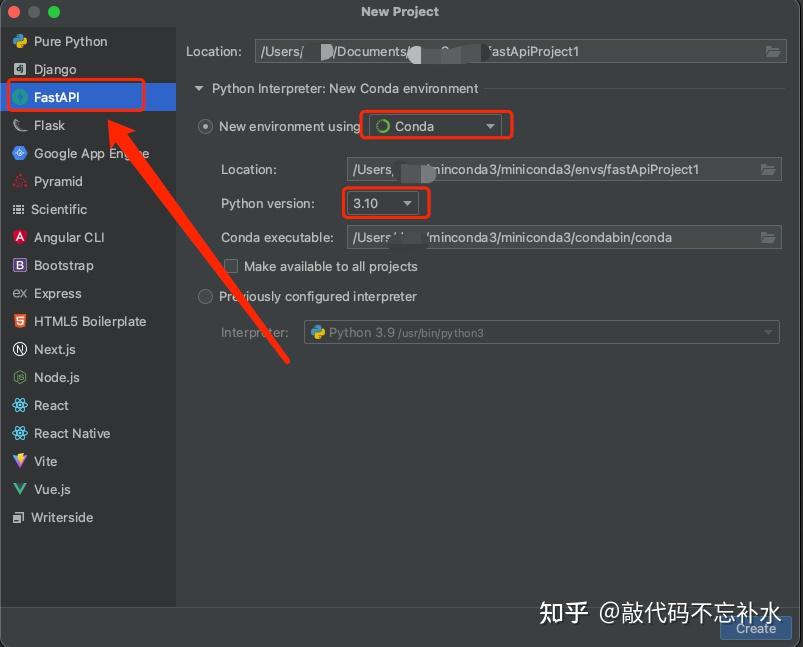The width and height of the screenshot is (803, 647).
Task: Select Node.js in project list
Action: click(x=88, y=378)
